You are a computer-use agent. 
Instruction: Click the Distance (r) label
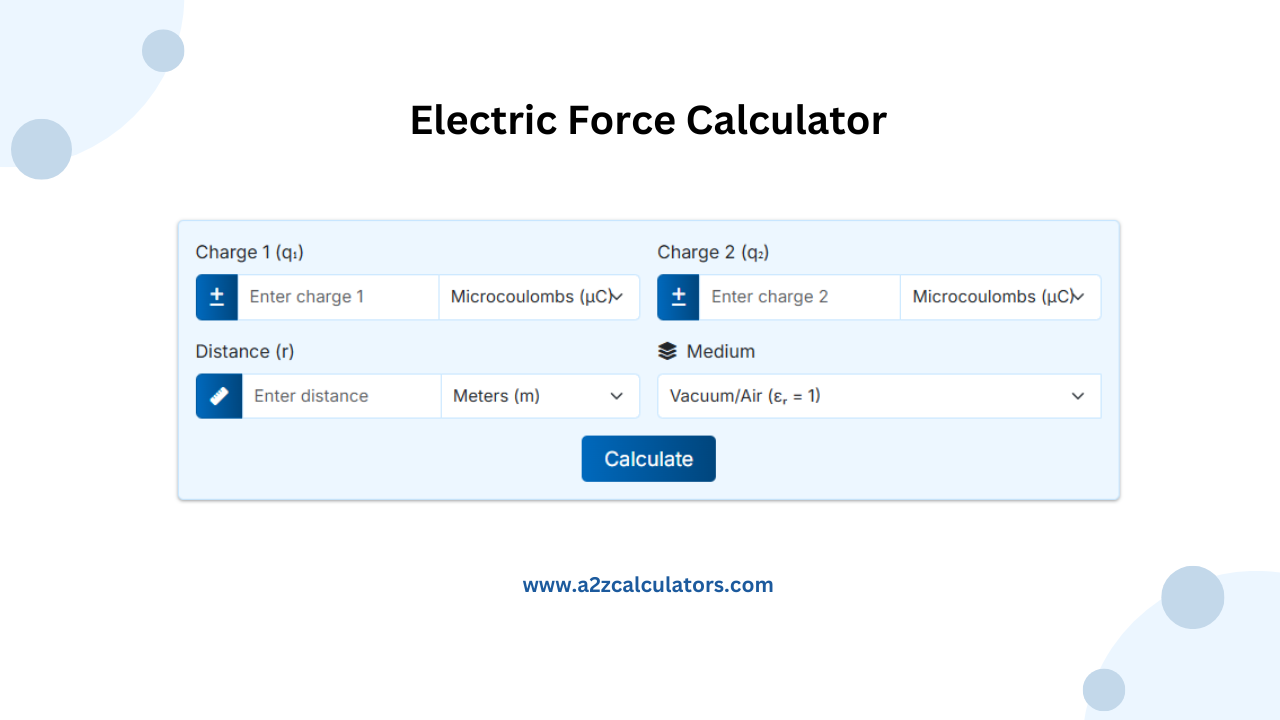[244, 351]
